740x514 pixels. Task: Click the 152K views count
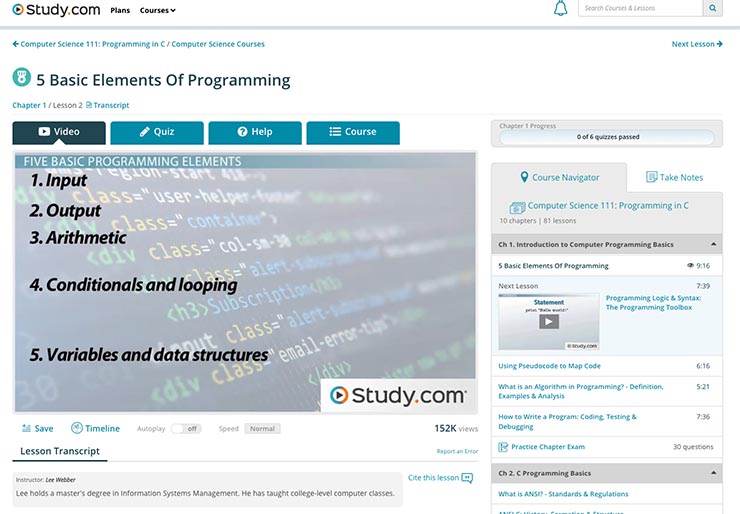click(x=456, y=429)
